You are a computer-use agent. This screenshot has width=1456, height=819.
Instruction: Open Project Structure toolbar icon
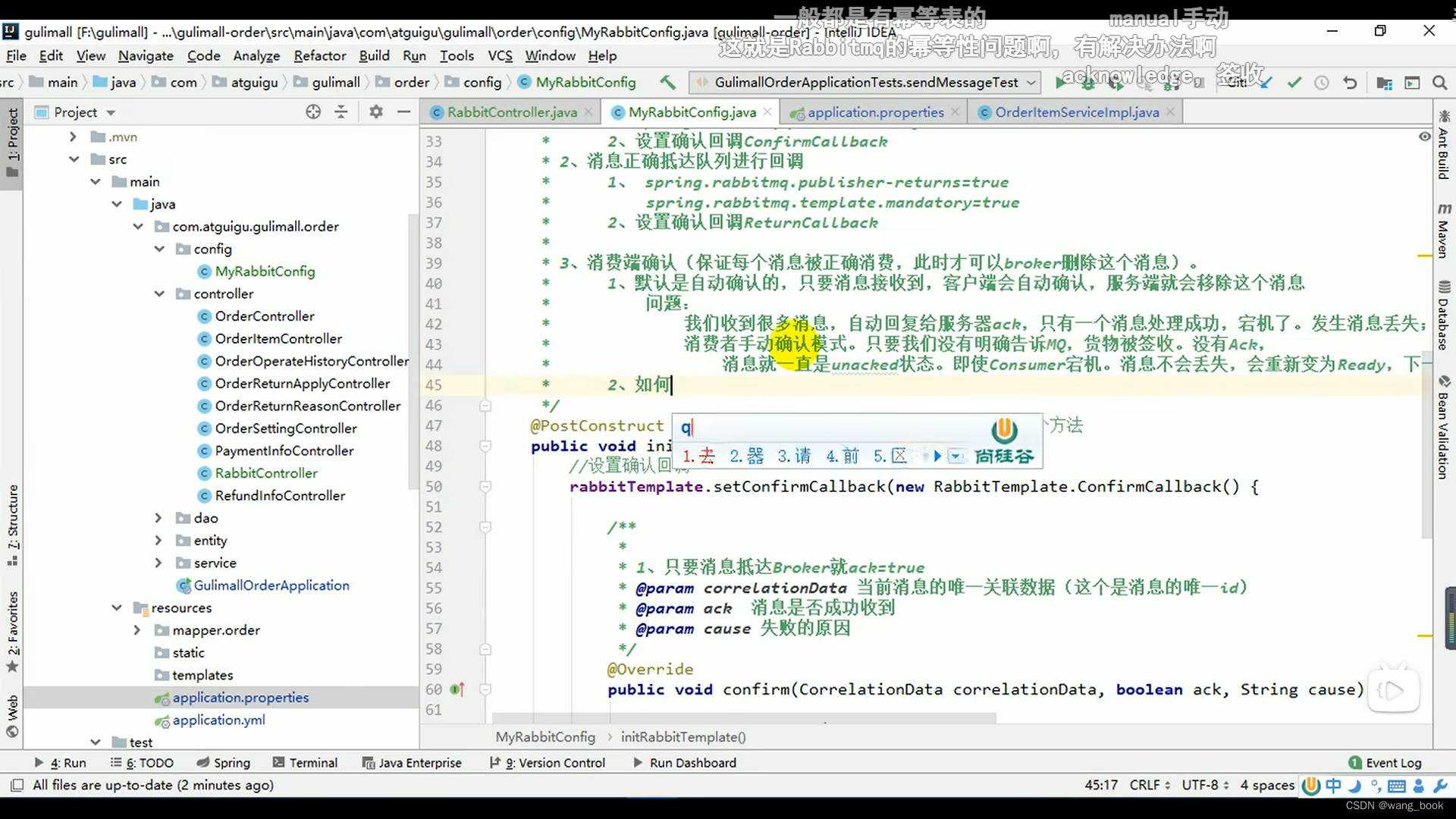[x=1384, y=83]
